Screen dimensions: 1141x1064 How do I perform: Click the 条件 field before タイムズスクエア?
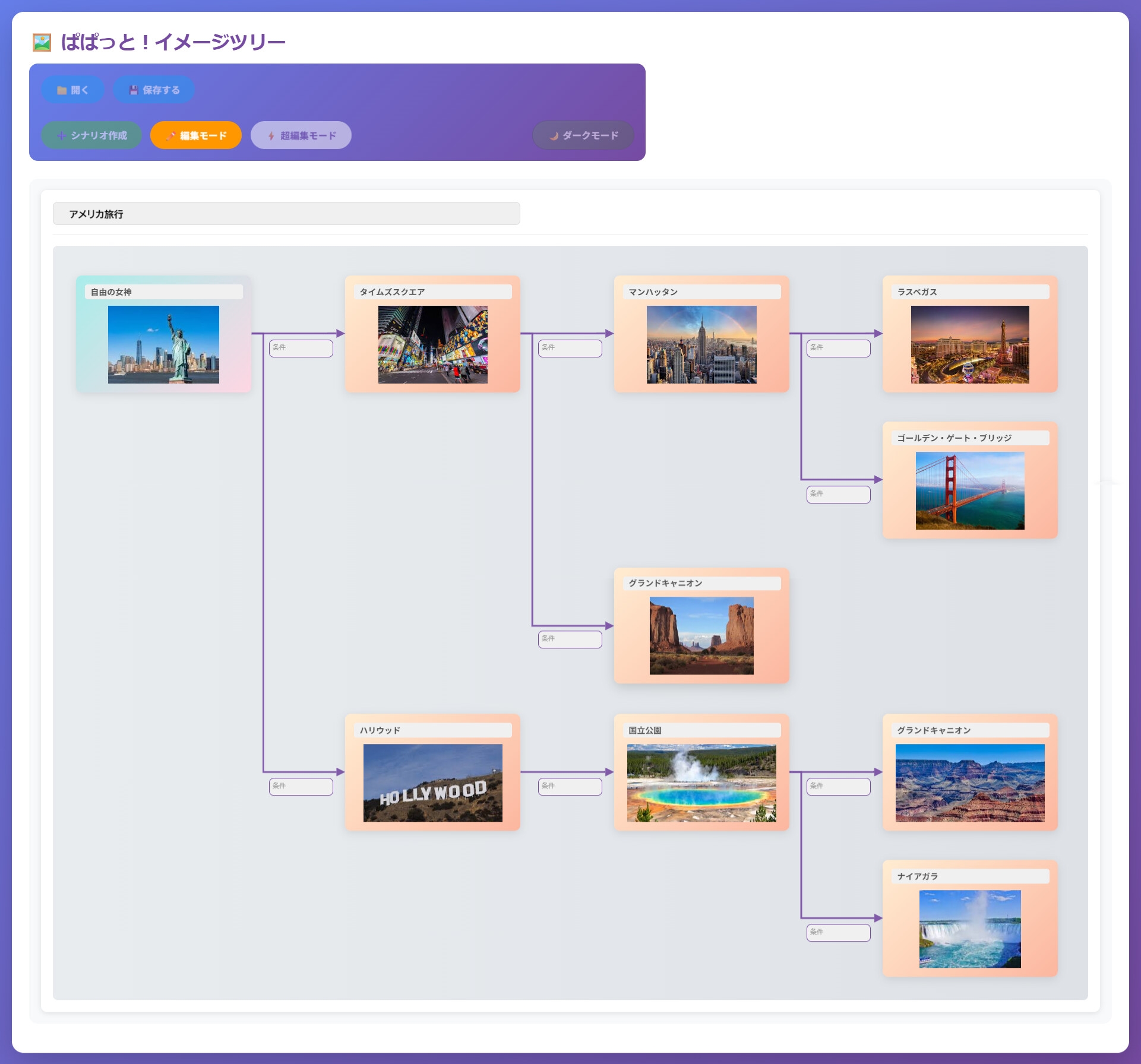pos(301,348)
